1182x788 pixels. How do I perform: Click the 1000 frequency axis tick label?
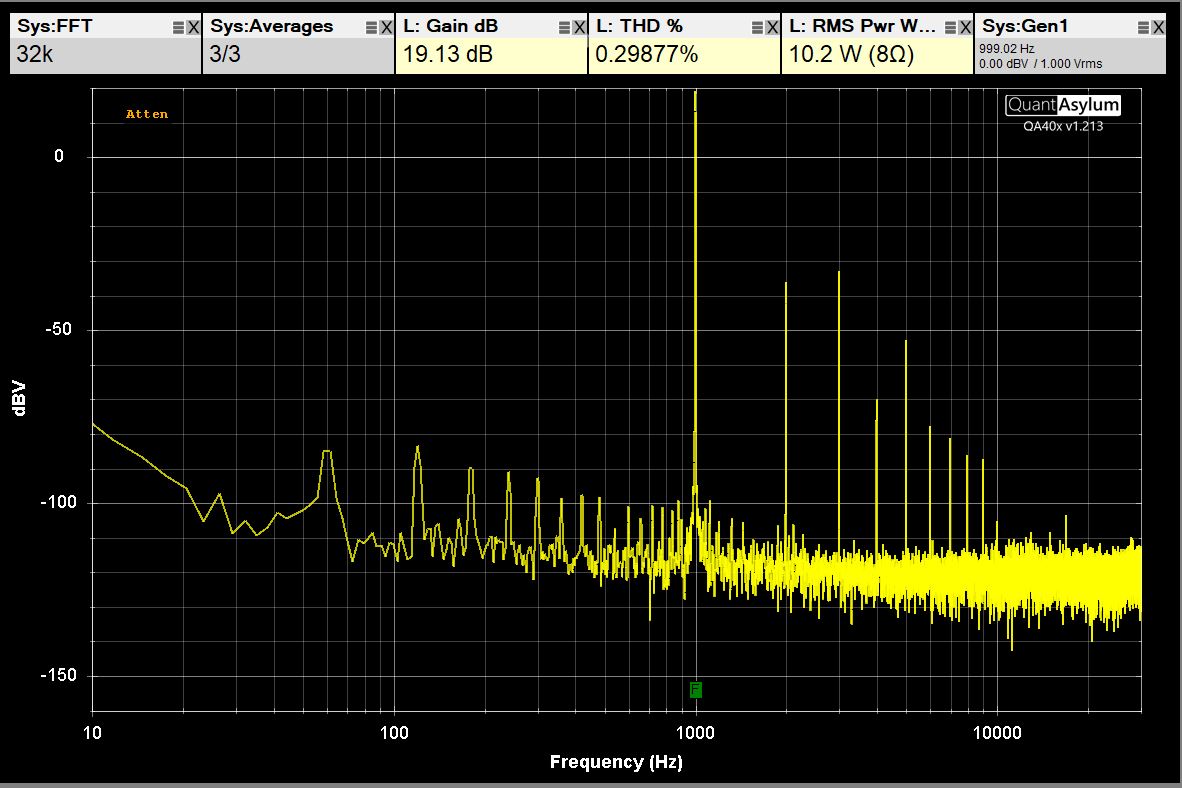pyautogui.click(x=695, y=733)
